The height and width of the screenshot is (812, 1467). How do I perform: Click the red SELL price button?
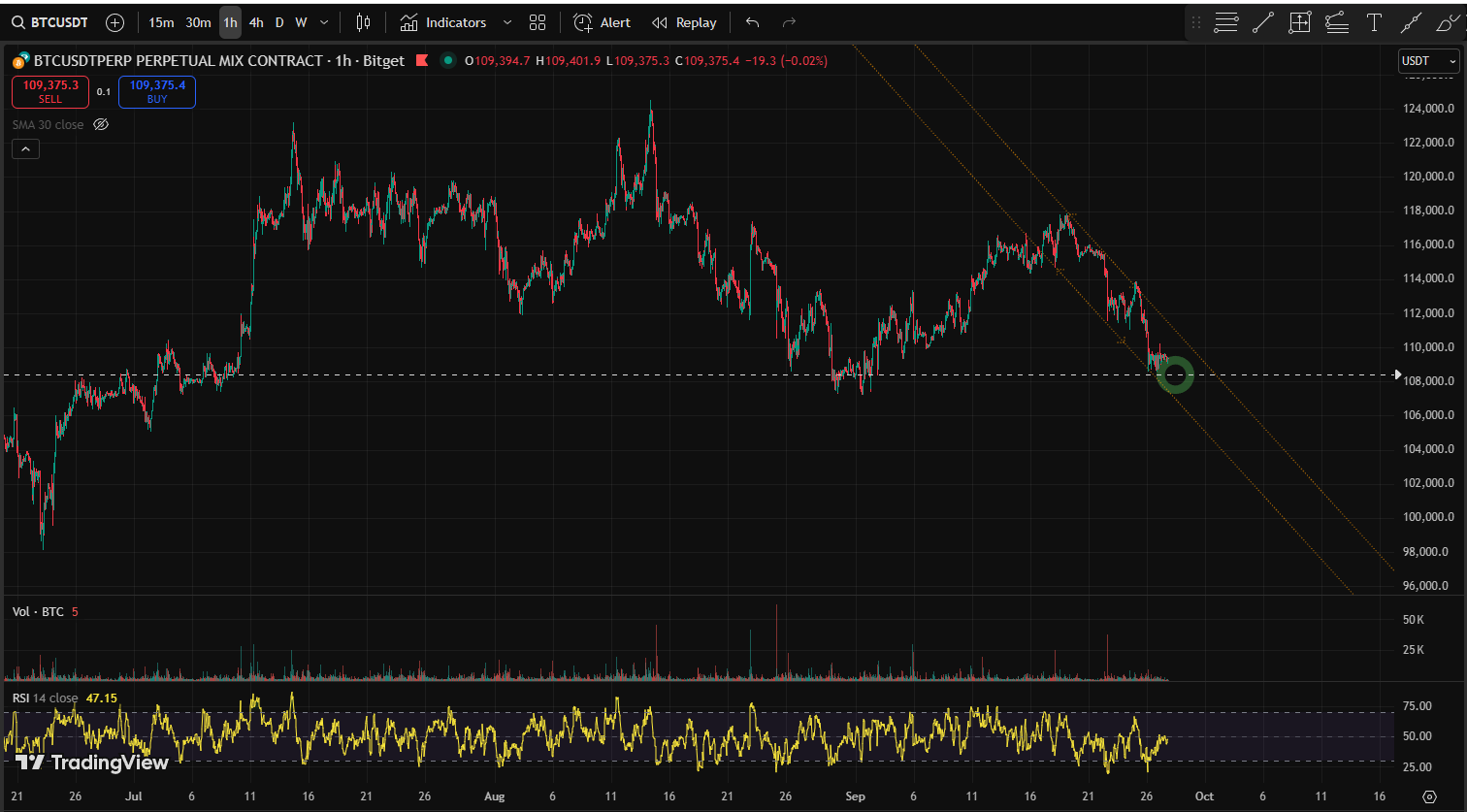(x=50, y=91)
